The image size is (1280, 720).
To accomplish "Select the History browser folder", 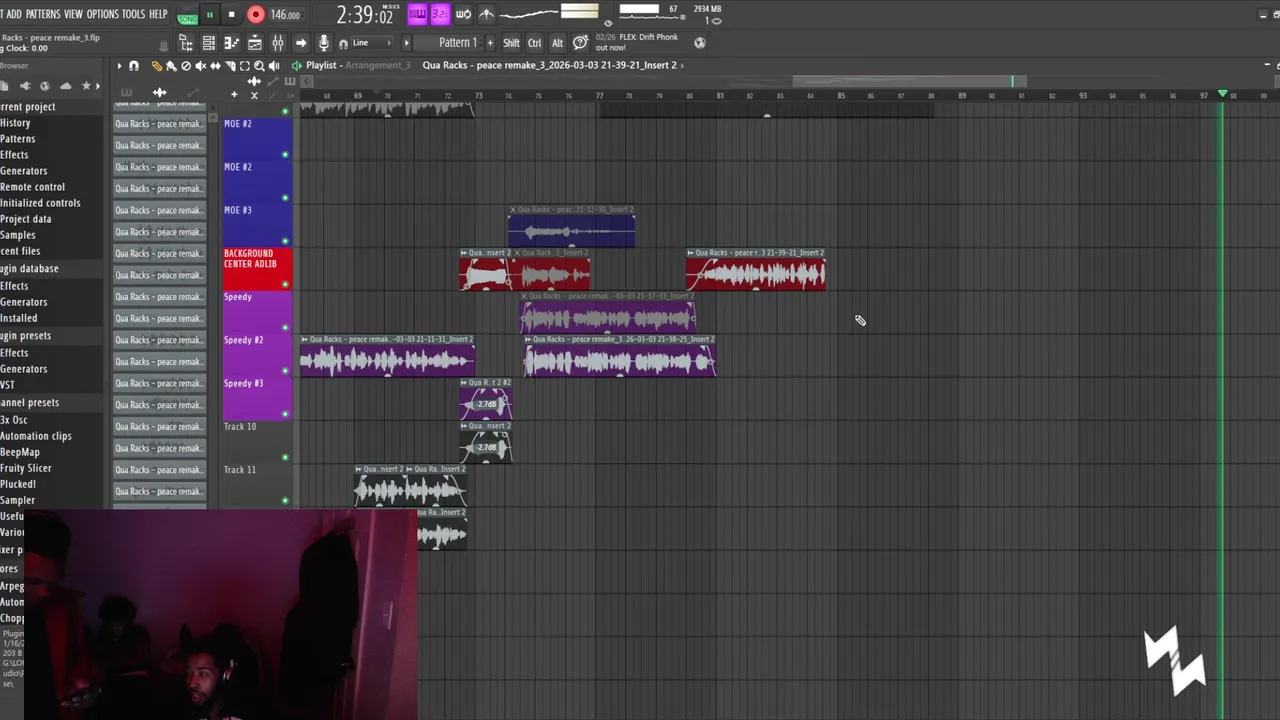I will (15, 123).
